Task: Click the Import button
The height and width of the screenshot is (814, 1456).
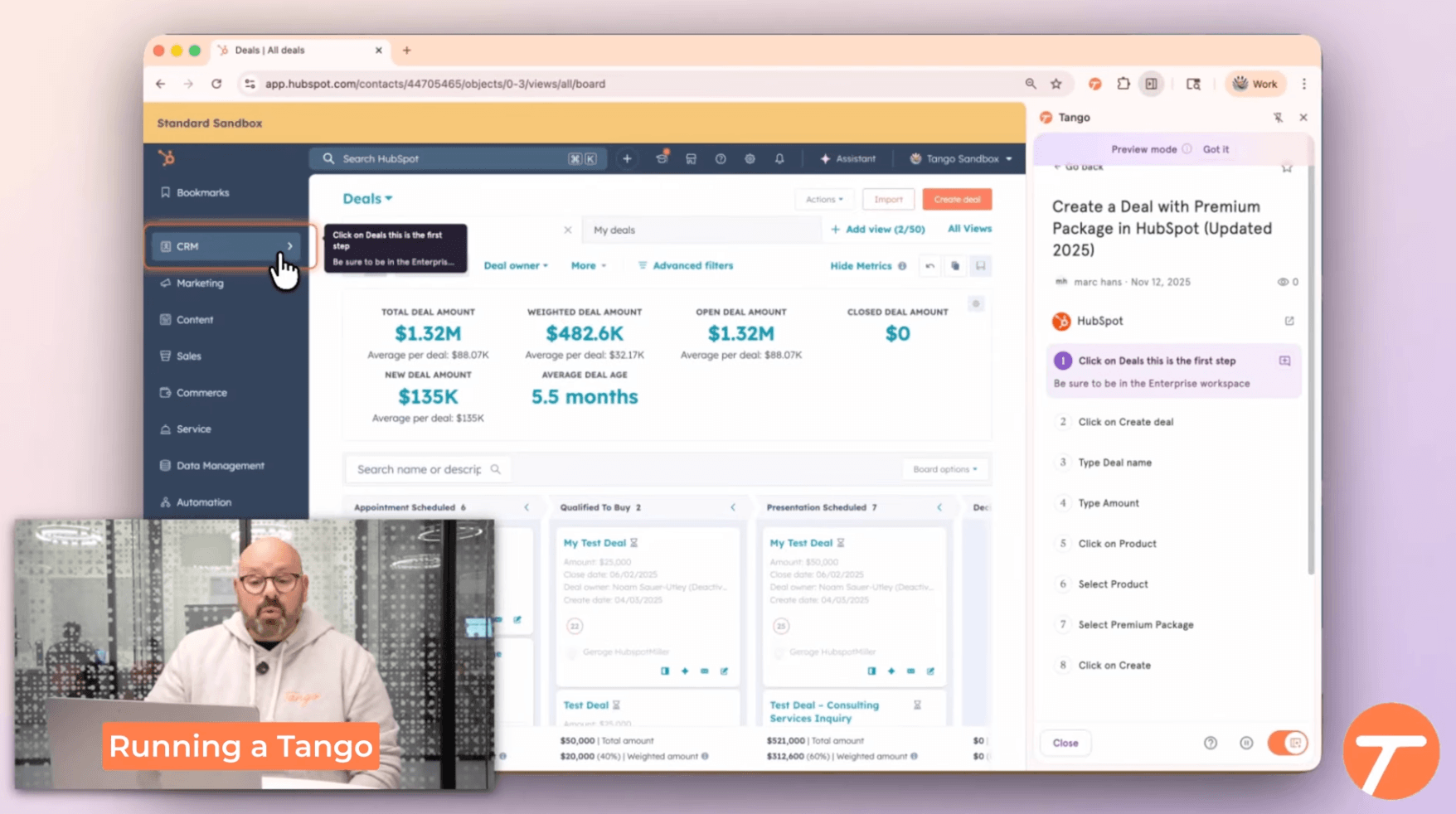Action: coord(888,199)
